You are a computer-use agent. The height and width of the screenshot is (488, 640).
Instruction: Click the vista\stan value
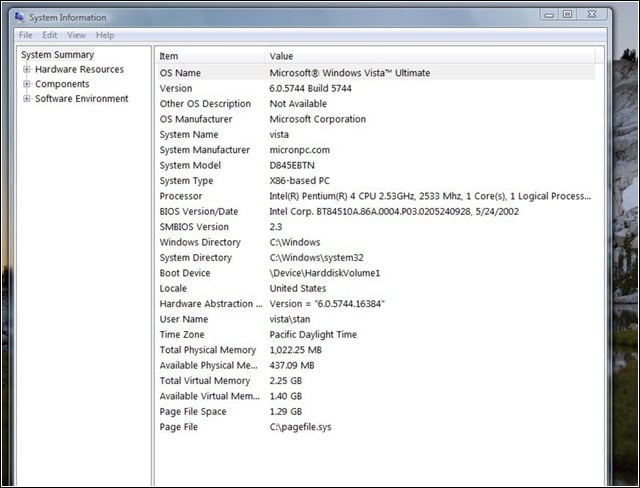(289, 319)
